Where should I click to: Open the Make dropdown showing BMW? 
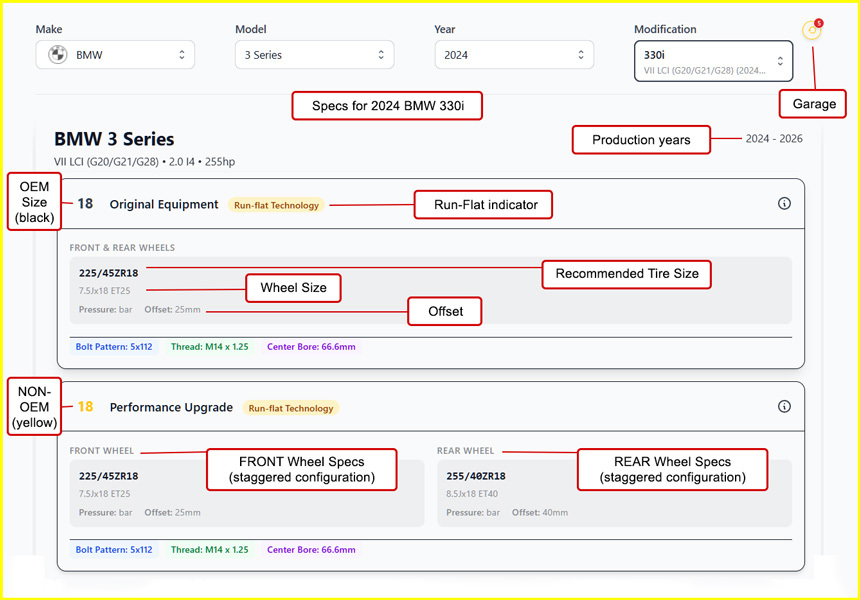(x=115, y=55)
